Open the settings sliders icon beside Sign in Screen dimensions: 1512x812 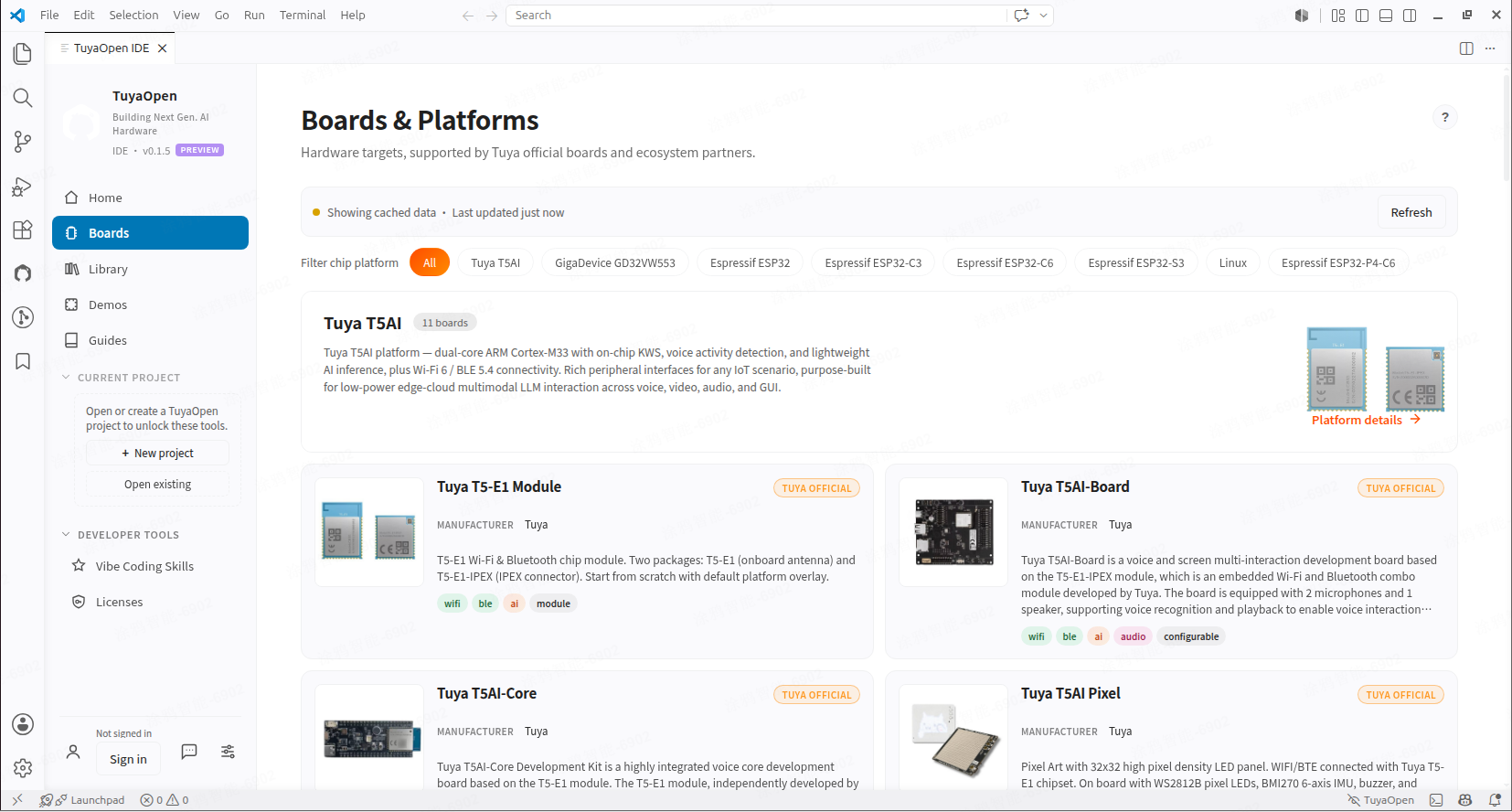pyautogui.click(x=228, y=752)
